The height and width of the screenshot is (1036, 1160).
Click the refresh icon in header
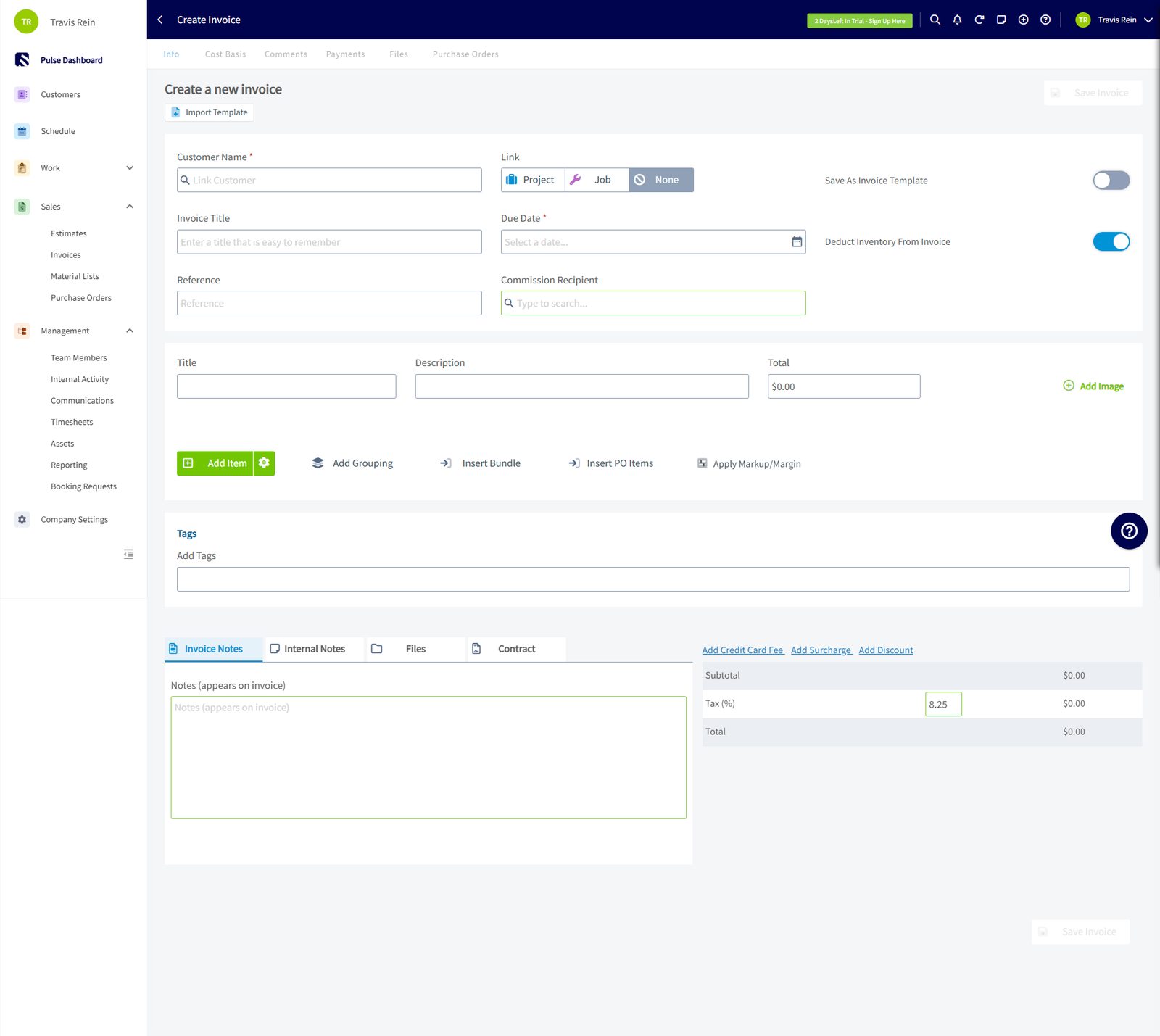pyautogui.click(x=979, y=20)
